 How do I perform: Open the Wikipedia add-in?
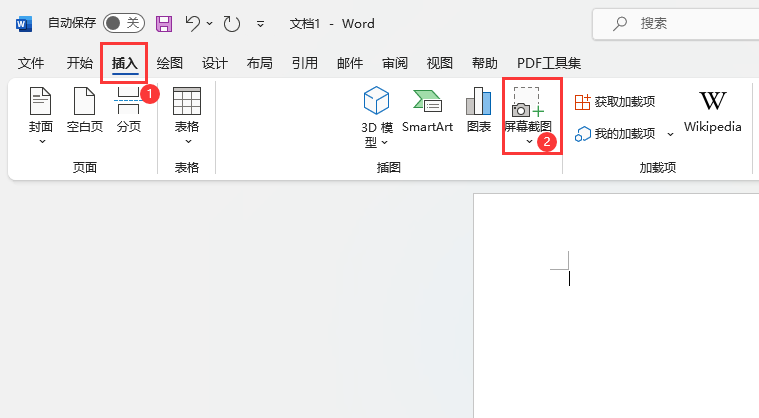713,112
